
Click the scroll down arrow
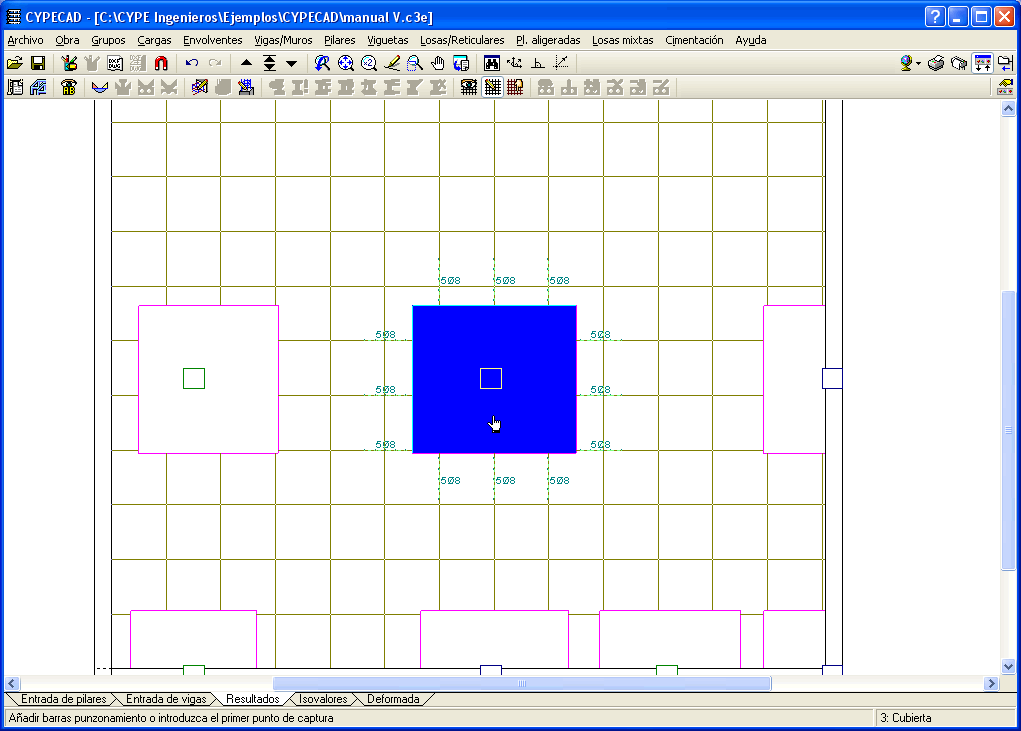click(1008, 666)
